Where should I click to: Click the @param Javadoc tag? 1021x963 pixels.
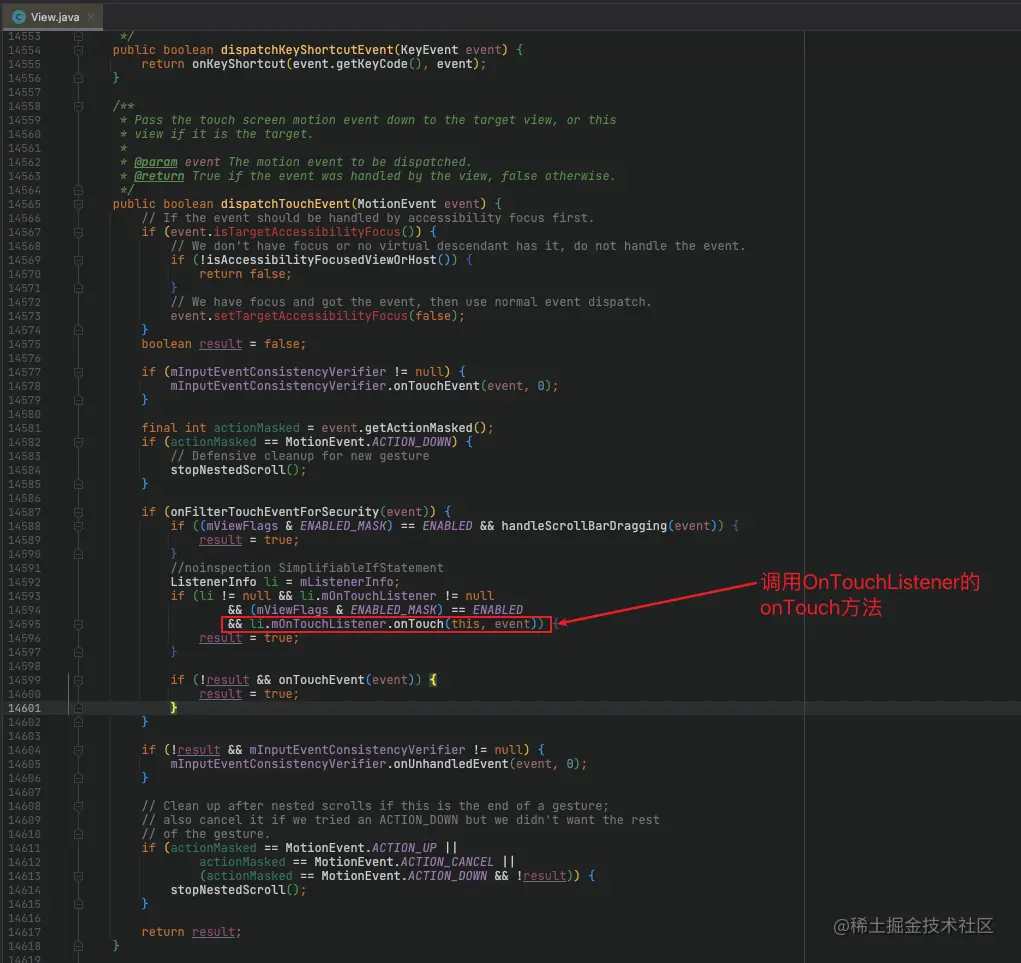156,162
